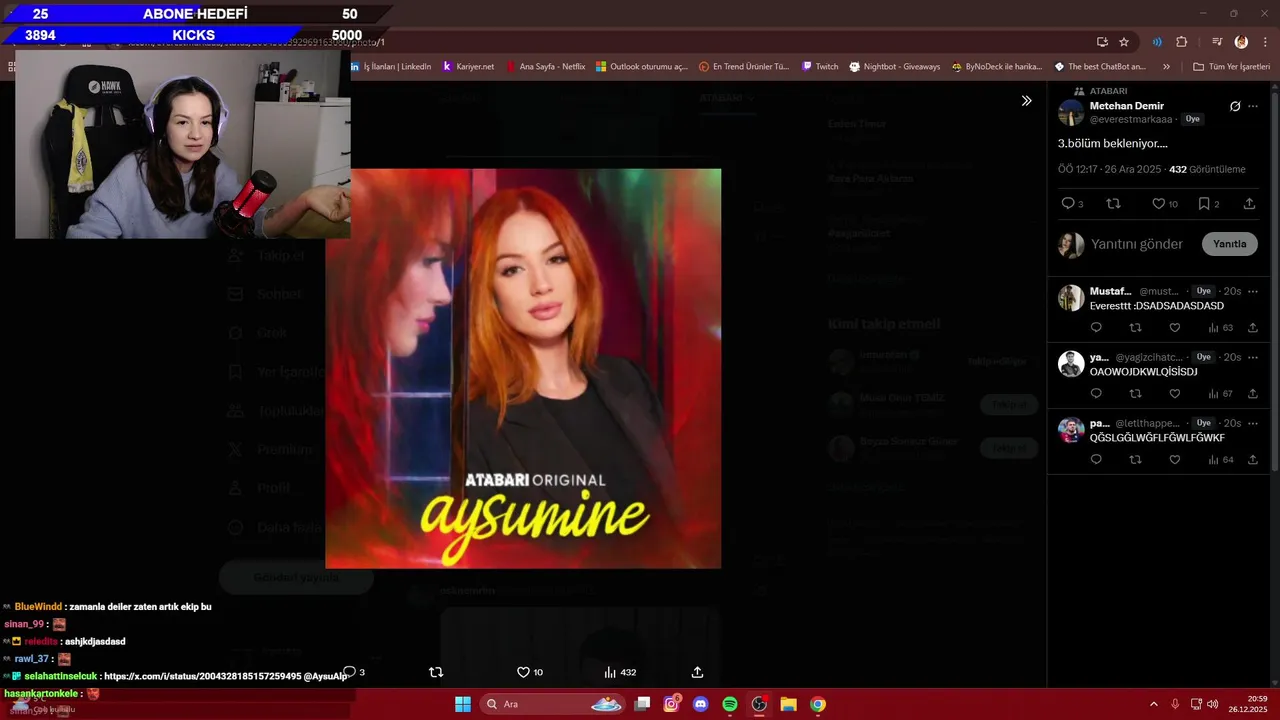Open the 'Tüm Yer İşaretleri' folder

point(1231,67)
